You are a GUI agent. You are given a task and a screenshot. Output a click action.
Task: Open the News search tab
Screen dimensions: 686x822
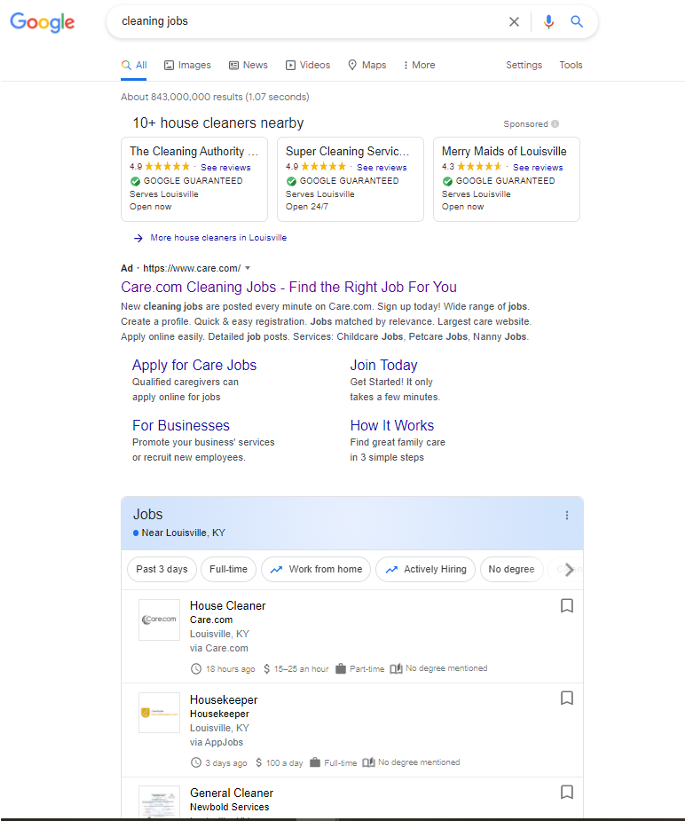point(248,64)
